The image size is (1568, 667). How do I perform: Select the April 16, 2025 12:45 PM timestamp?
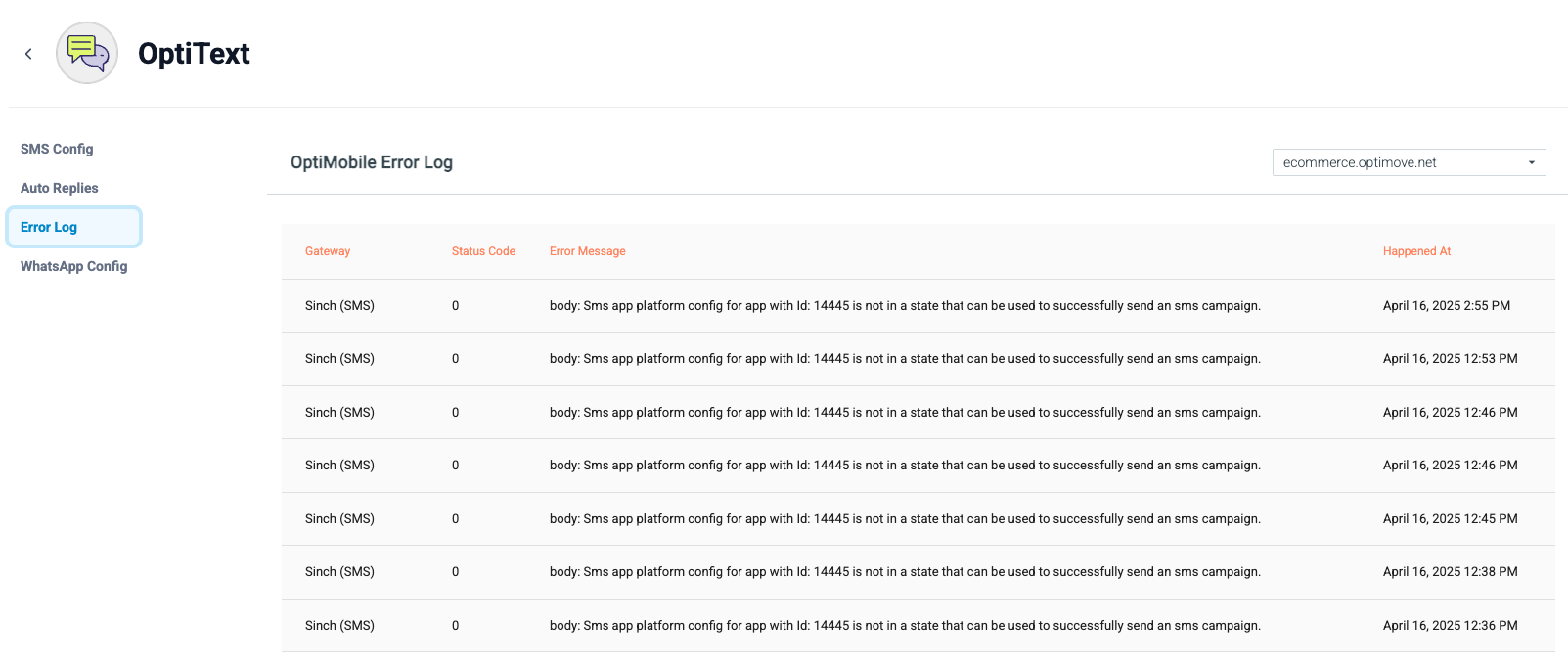(x=1451, y=519)
